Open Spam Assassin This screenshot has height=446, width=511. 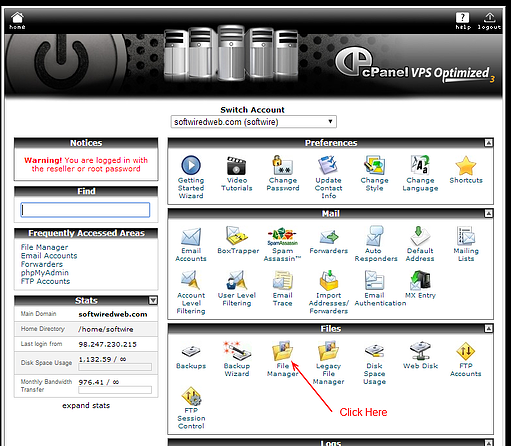click(x=282, y=237)
